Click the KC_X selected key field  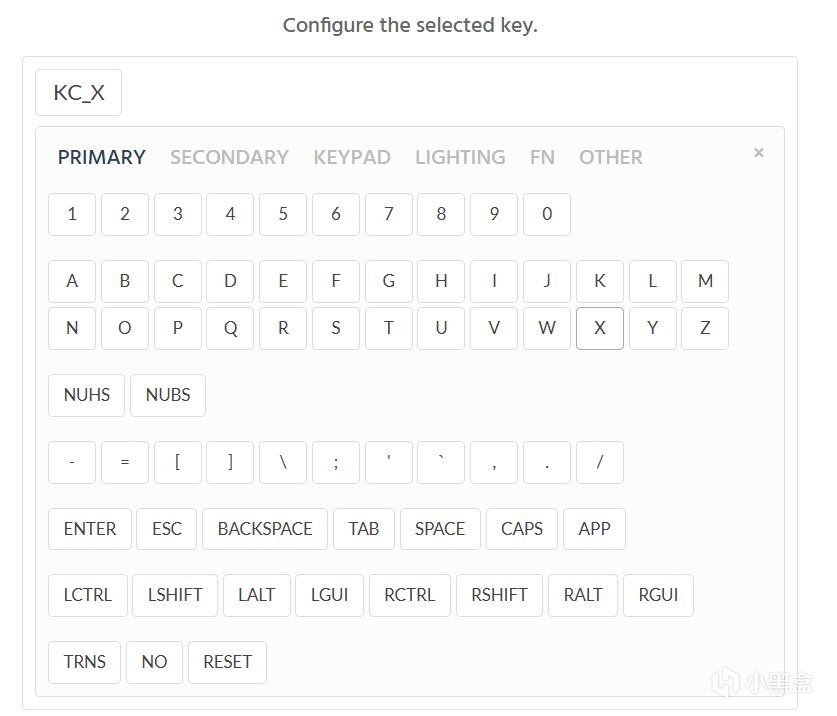coord(79,93)
